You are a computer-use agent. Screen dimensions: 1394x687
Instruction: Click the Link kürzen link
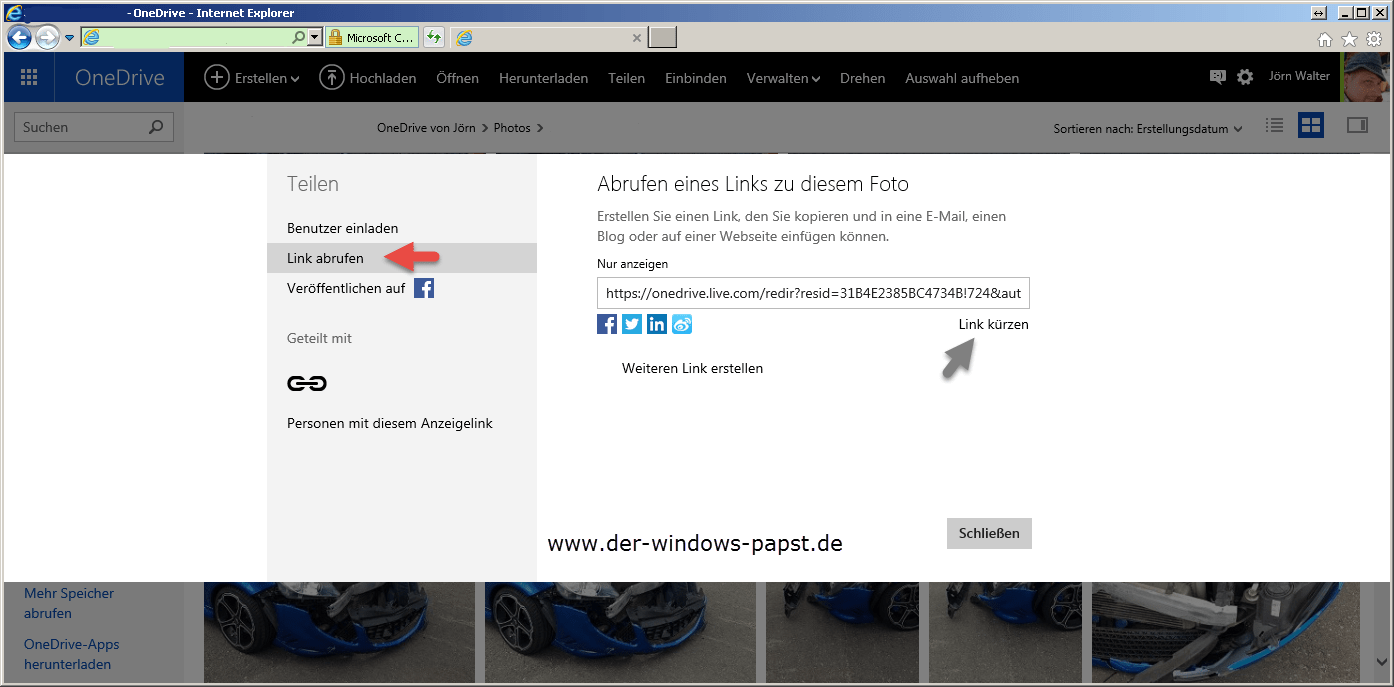pyautogui.click(x=993, y=324)
